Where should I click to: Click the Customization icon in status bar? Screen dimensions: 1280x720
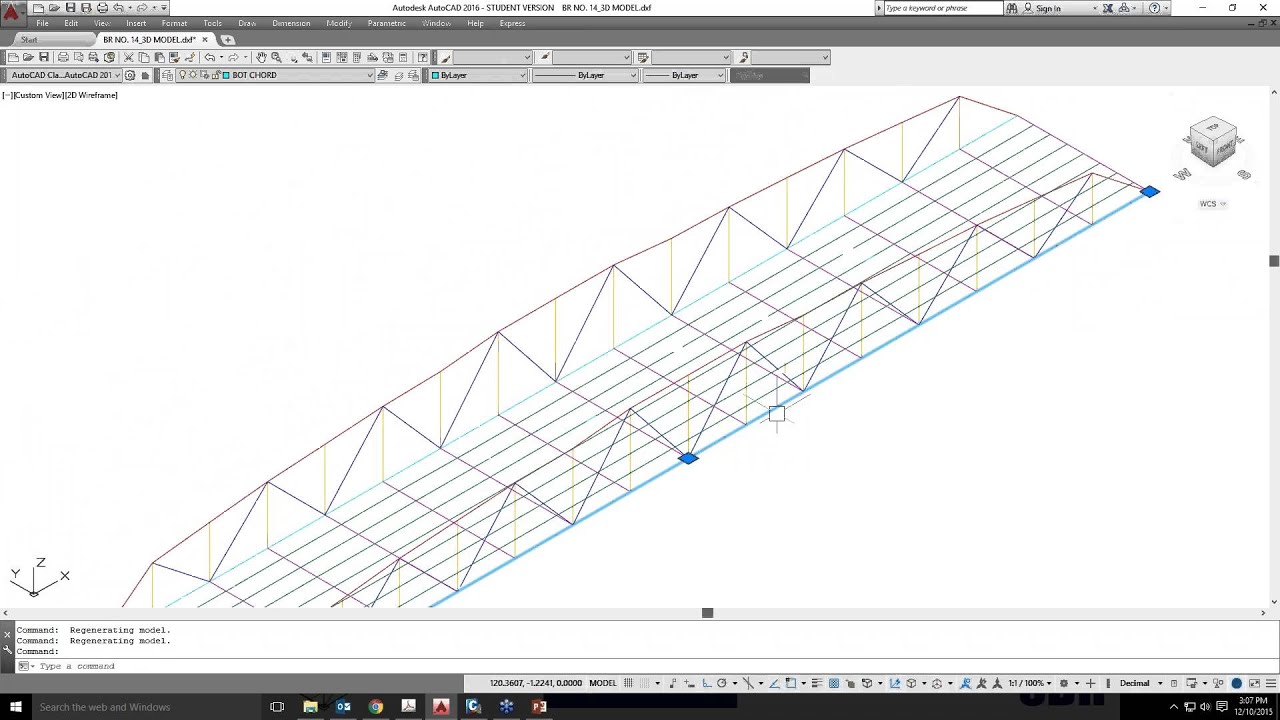coord(1271,683)
